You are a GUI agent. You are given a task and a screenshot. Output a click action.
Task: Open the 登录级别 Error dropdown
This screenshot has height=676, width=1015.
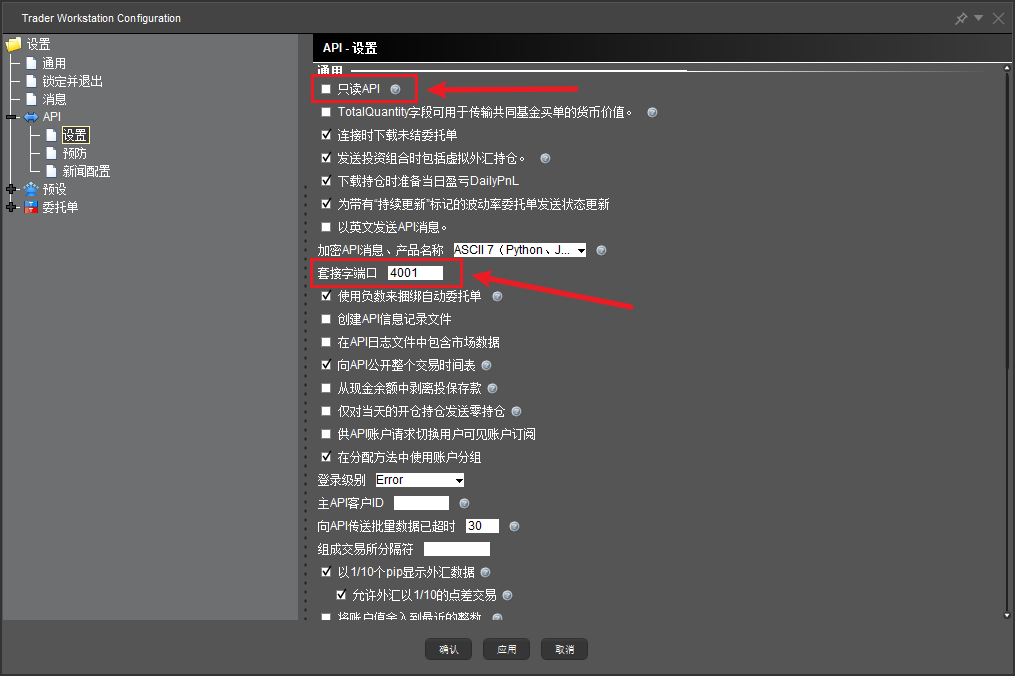point(419,480)
